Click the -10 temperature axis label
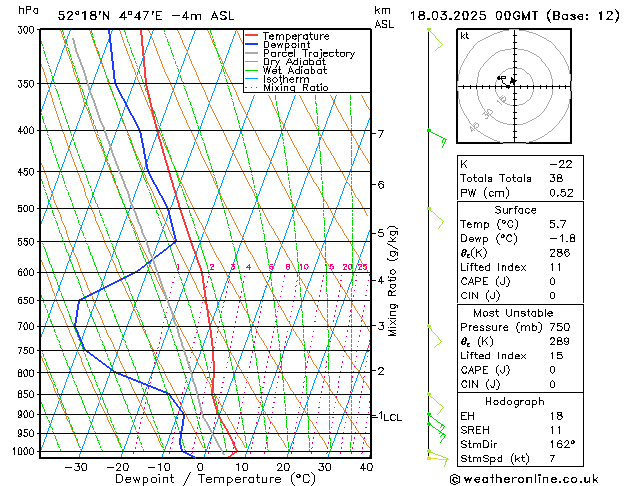The image size is (629, 486). pyautogui.click(x=159, y=467)
